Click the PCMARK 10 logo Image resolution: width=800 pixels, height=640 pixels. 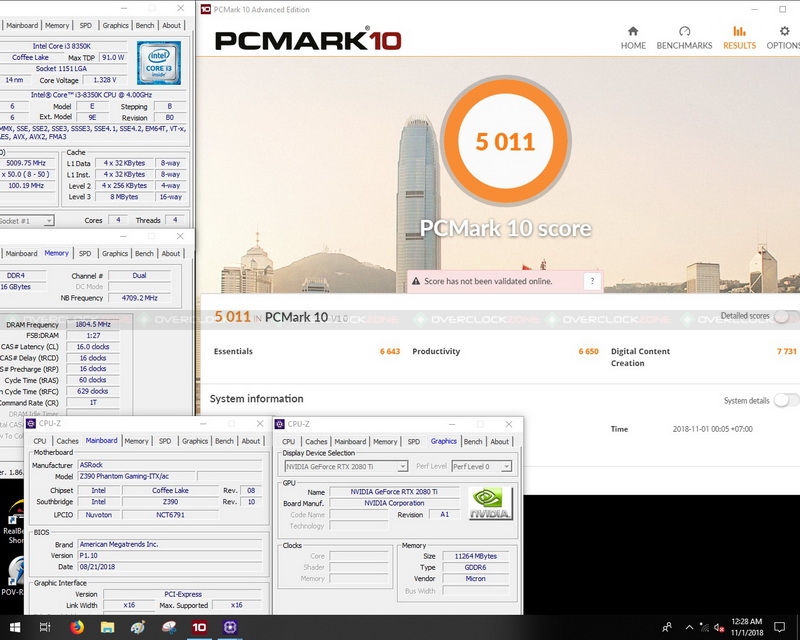tap(308, 40)
